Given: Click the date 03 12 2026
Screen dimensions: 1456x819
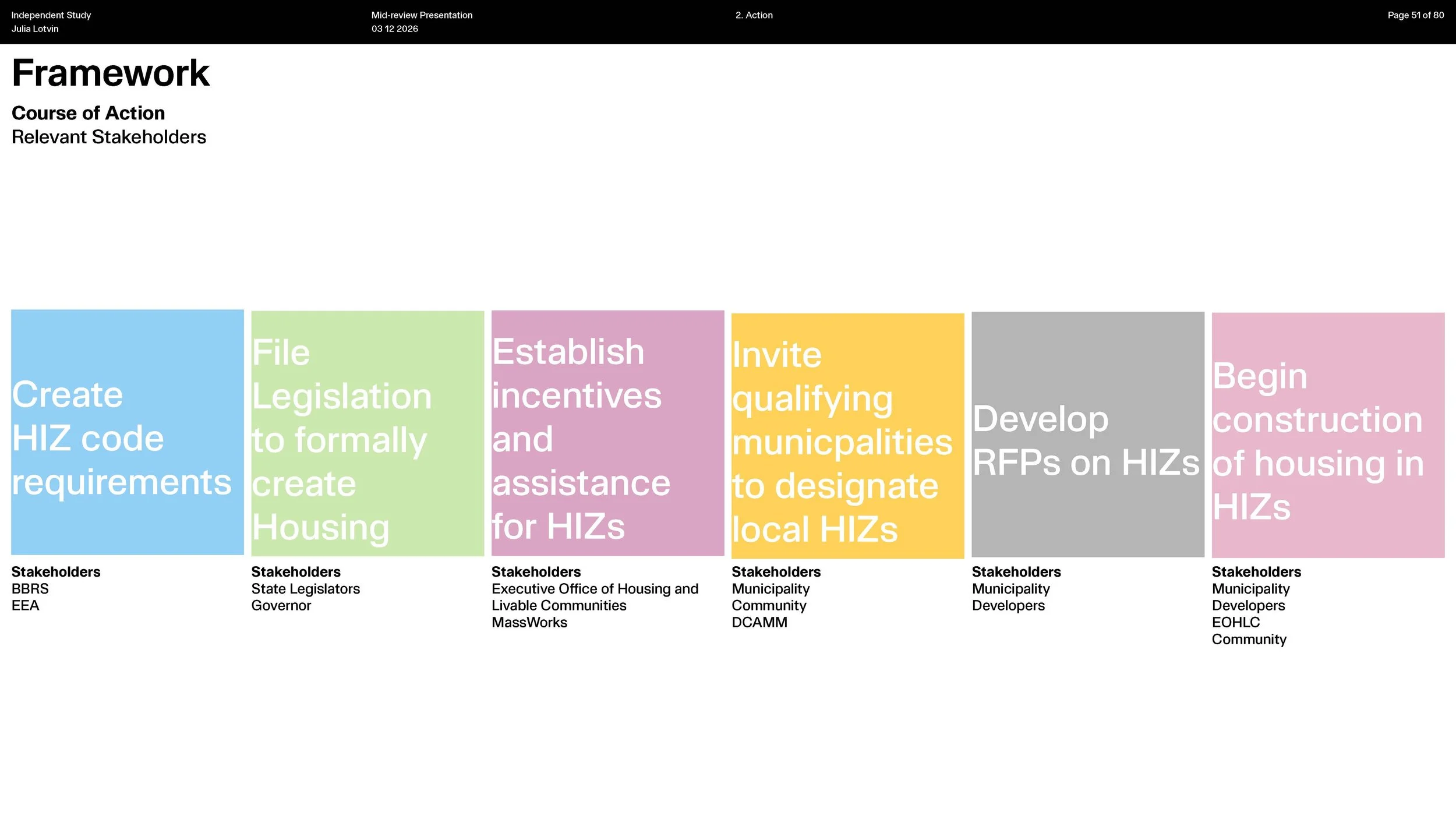Looking at the screenshot, I should point(395,29).
